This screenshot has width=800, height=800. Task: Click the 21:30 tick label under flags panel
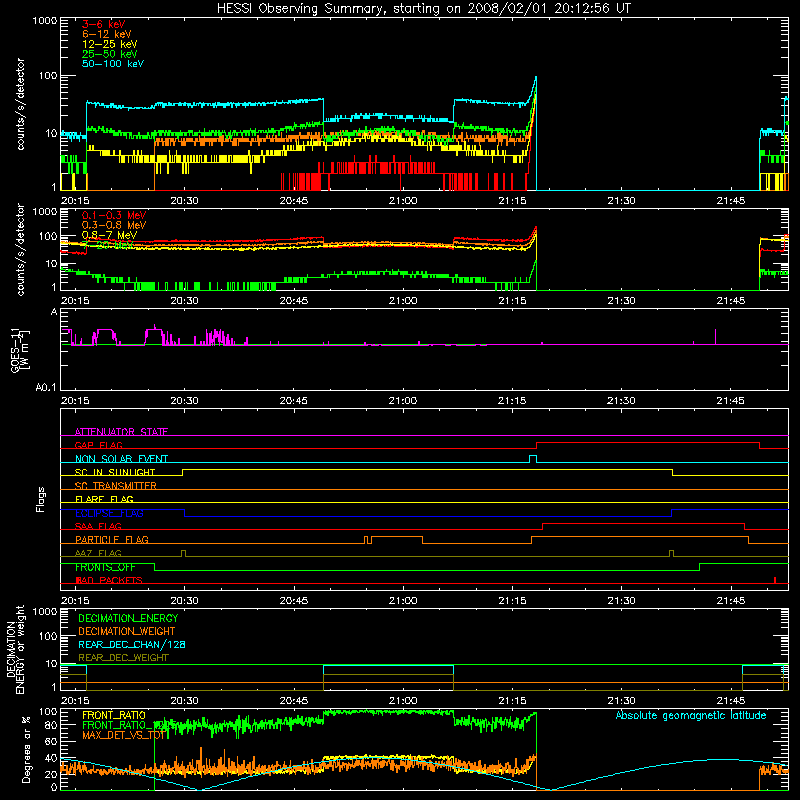(x=621, y=601)
